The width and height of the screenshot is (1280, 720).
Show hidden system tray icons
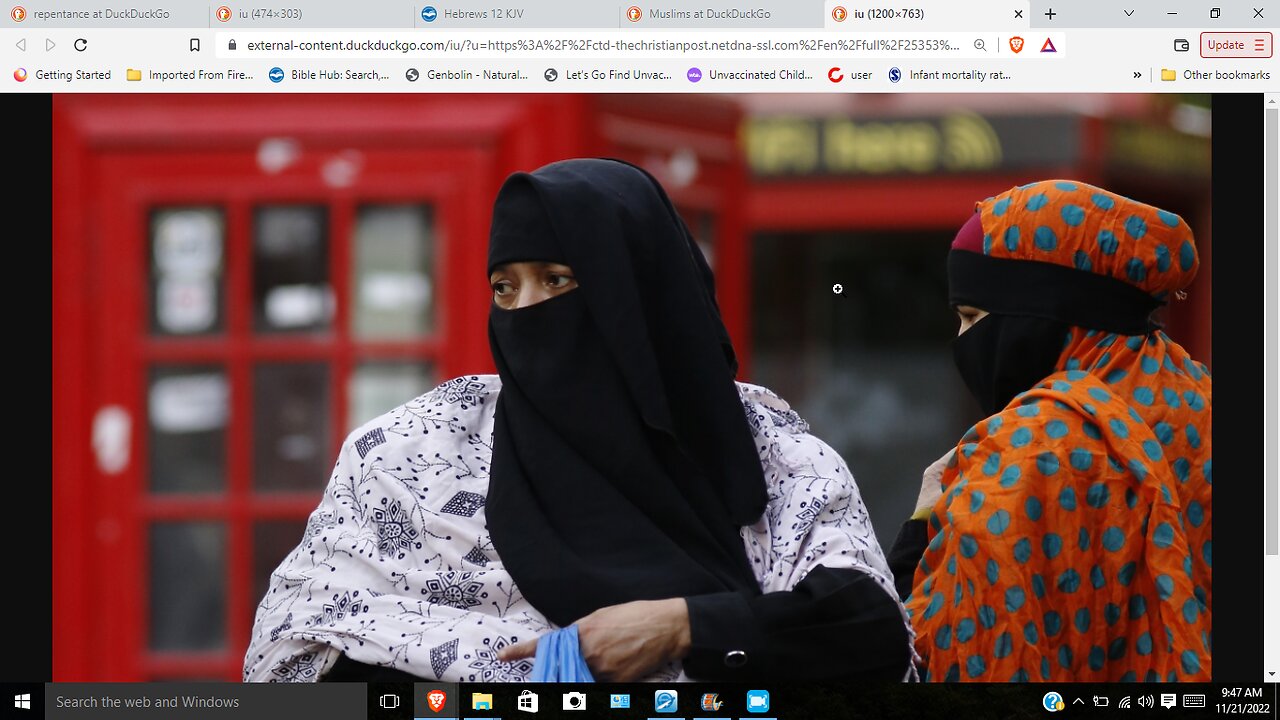click(x=1079, y=701)
